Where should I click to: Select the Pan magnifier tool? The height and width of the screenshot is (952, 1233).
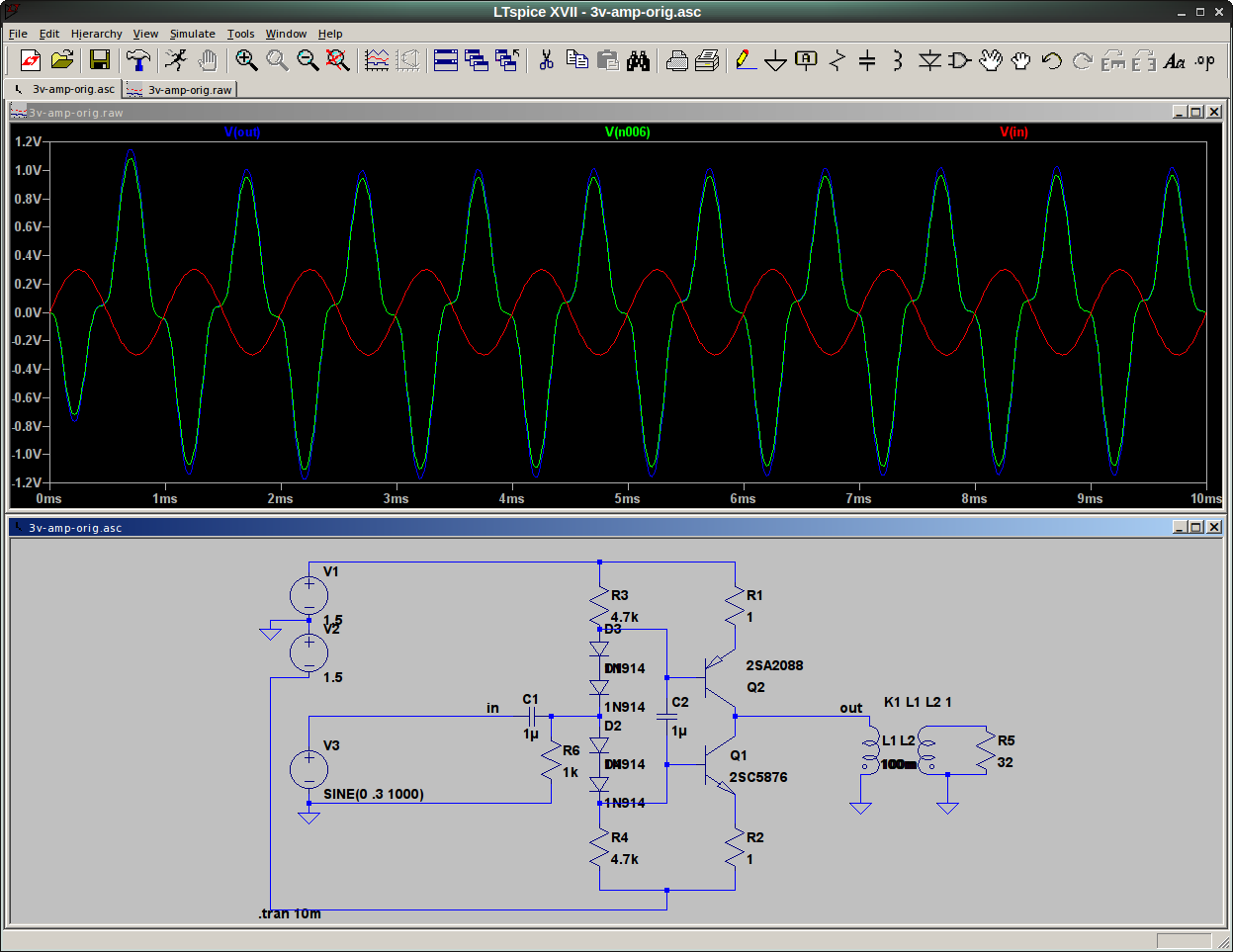click(x=278, y=60)
